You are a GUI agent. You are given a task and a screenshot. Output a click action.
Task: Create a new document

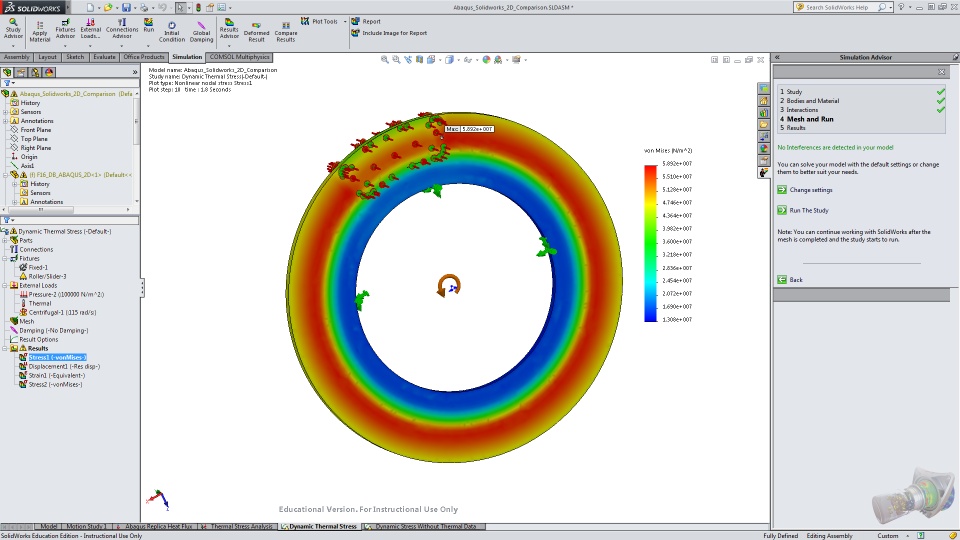click(x=90, y=7)
